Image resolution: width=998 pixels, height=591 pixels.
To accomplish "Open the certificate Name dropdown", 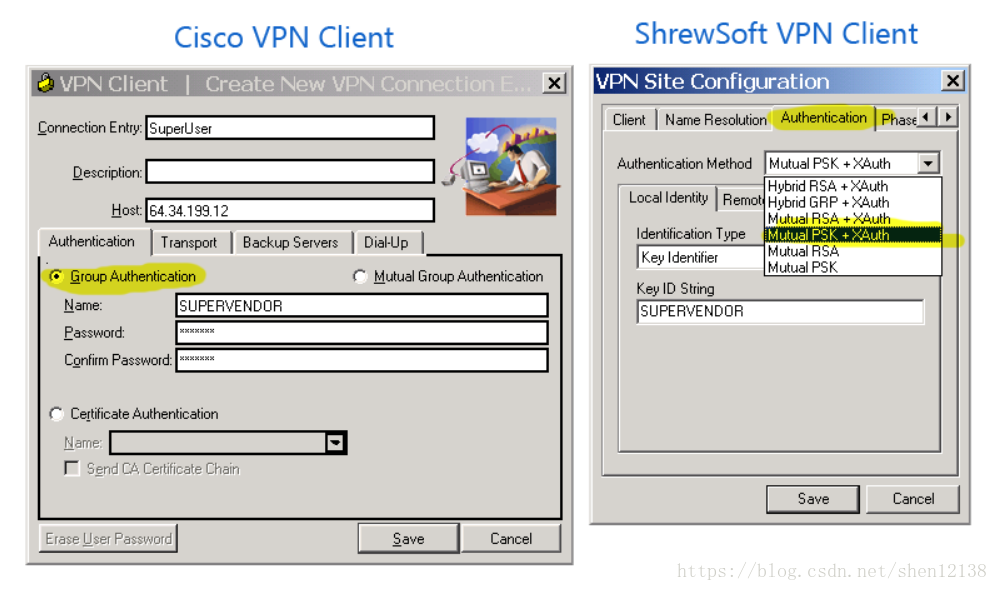I will coord(335,442).
